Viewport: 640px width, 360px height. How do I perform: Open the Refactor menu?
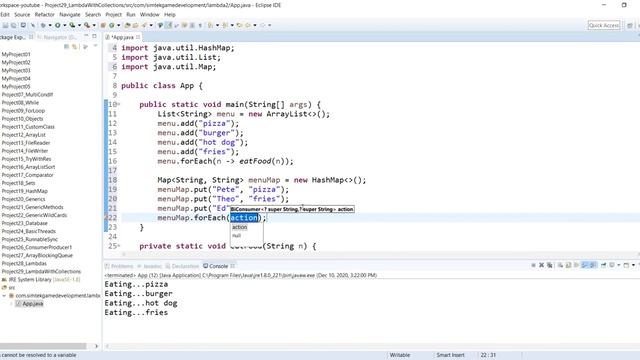(44, 15)
